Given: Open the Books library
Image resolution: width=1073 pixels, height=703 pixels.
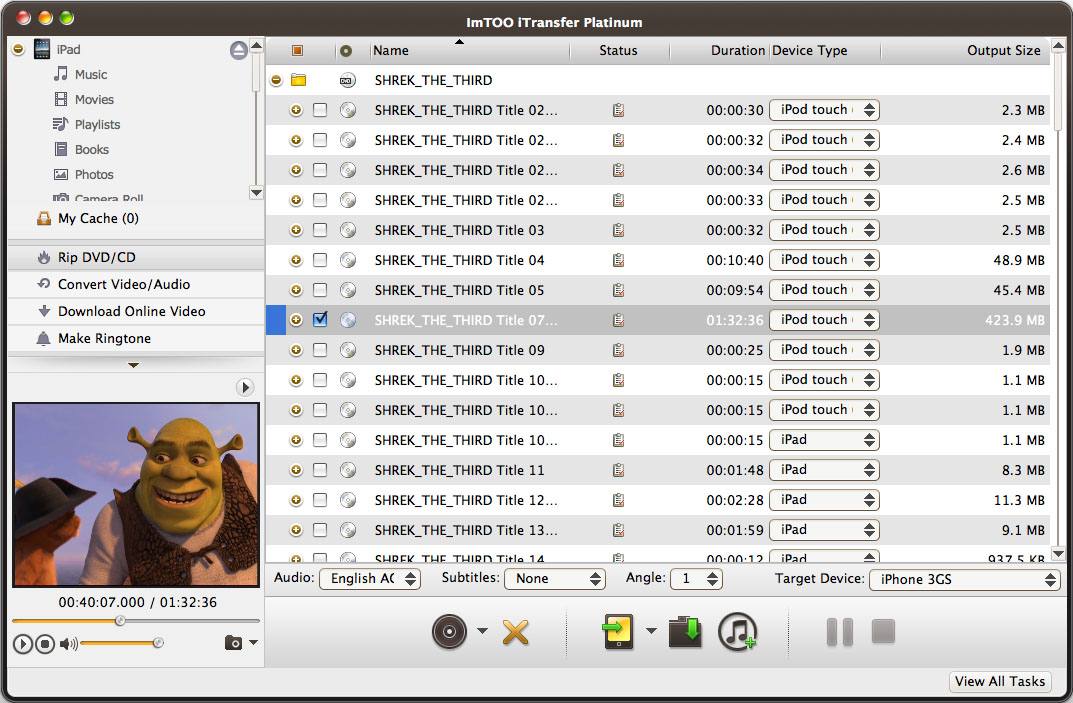Looking at the screenshot, I should pyautogui.click(x=92, y=149).
